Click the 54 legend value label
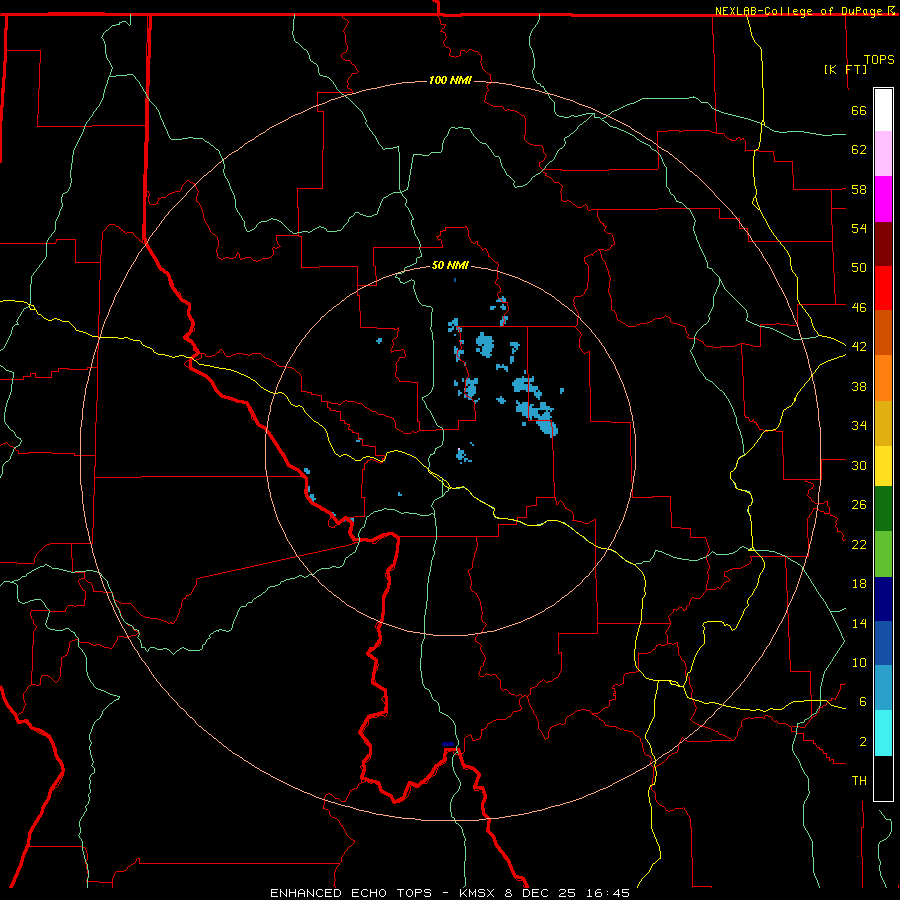The height and width of the screenshot is (900, 900). (x=859, y=228)
